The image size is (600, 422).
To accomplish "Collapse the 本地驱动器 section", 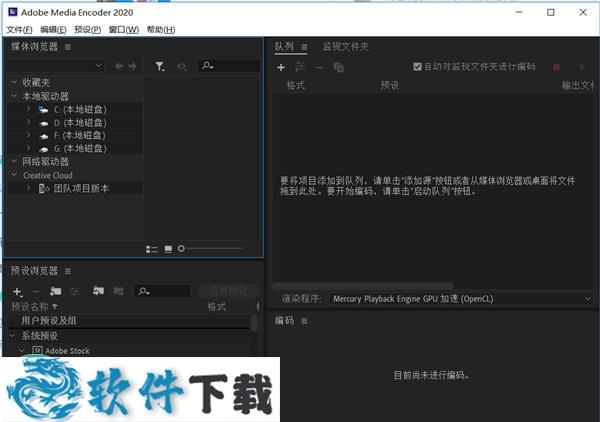I will click(14, 96).
